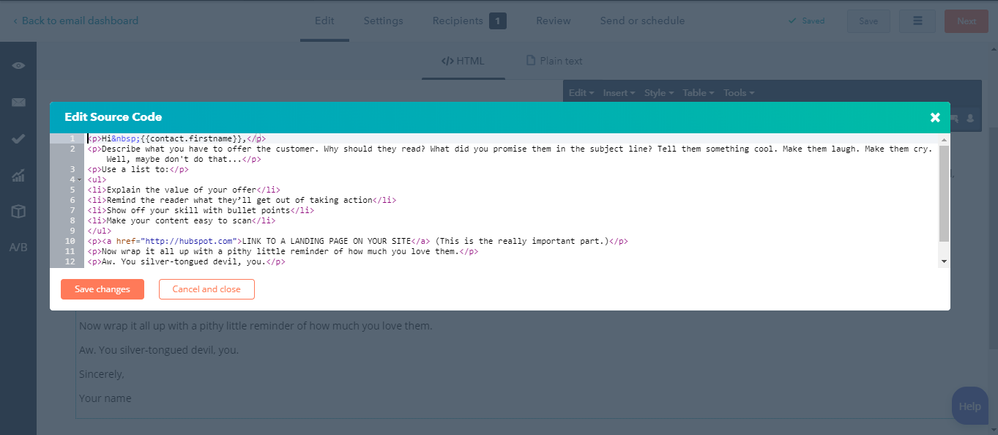Click the hubspot.com href code line
Viewport: 998px width, 435px height.
(358, 241)
